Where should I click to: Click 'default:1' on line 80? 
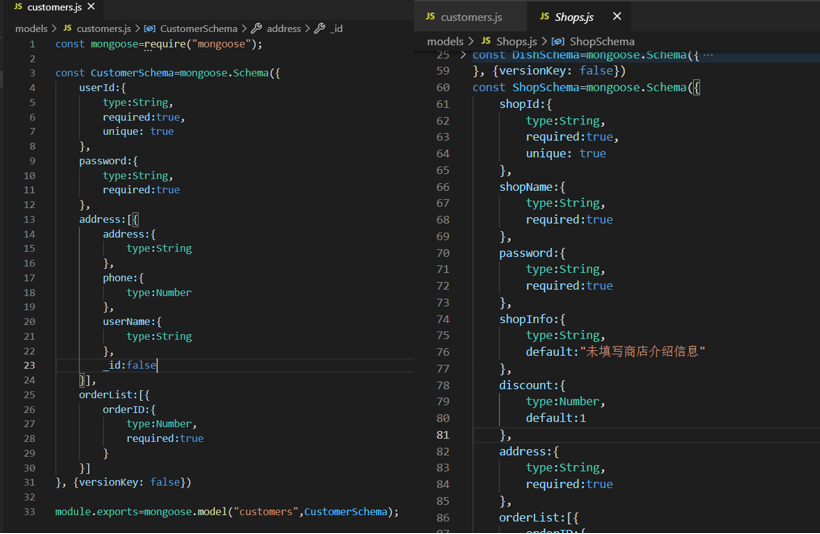pyautogui.click(x=556, y=418)
